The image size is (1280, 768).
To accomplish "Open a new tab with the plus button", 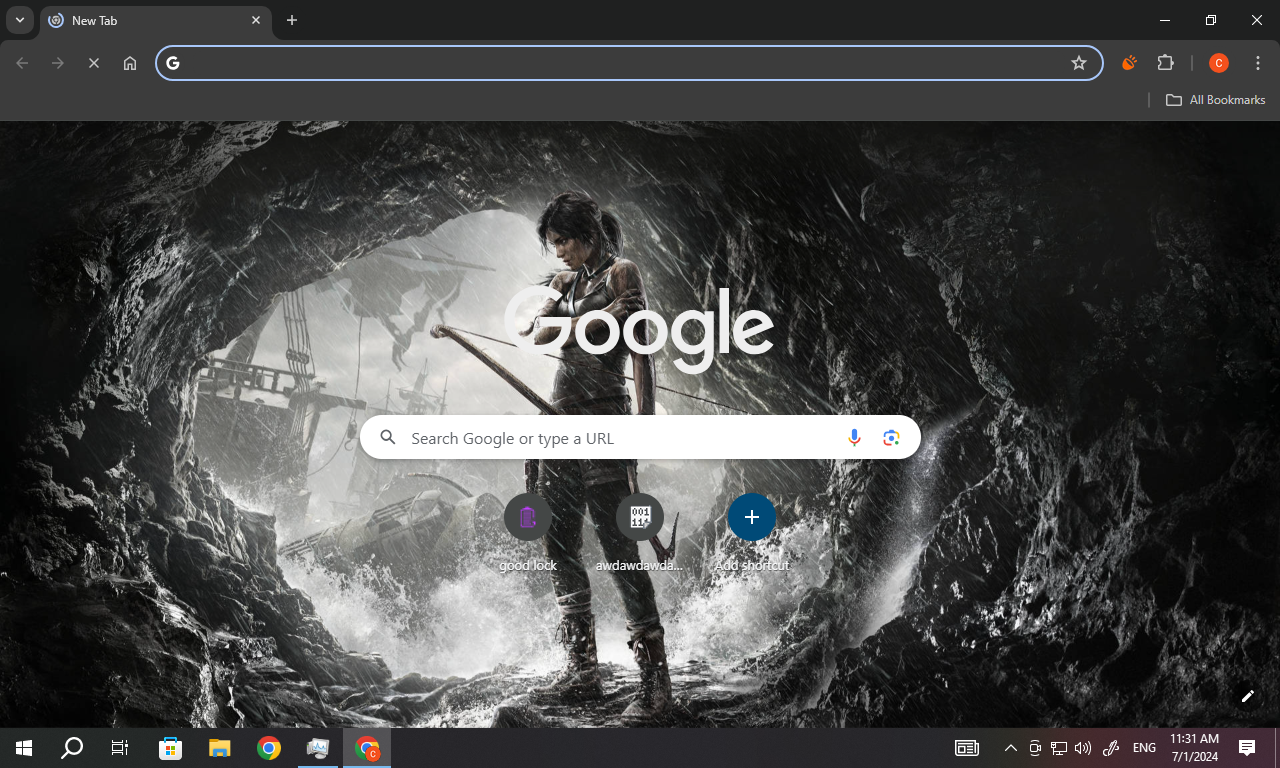I will coord(292,20).
